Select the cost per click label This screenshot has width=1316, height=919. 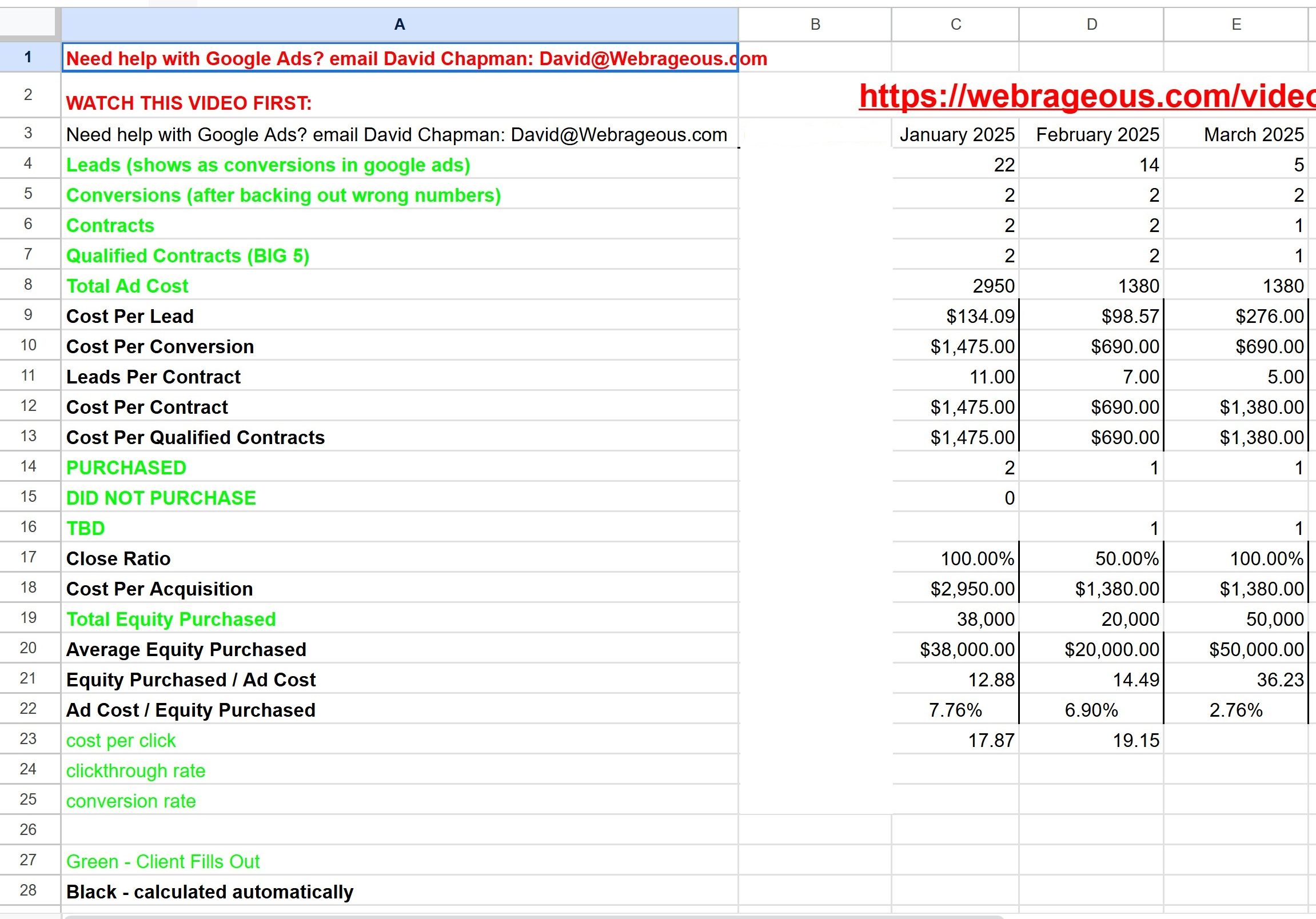pos(121,740)
